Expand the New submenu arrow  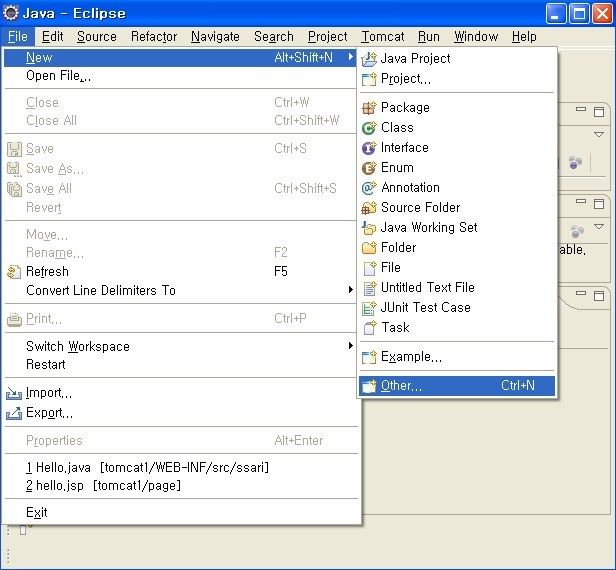pos(350,57)
